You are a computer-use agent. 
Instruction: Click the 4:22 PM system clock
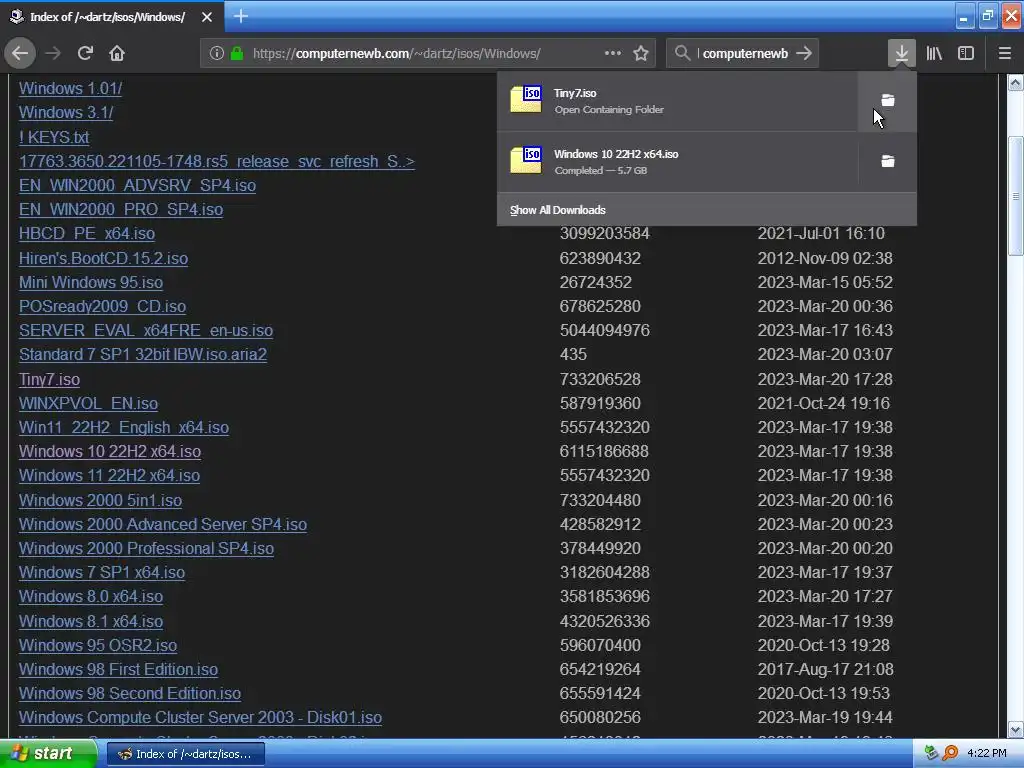[986, 753]
